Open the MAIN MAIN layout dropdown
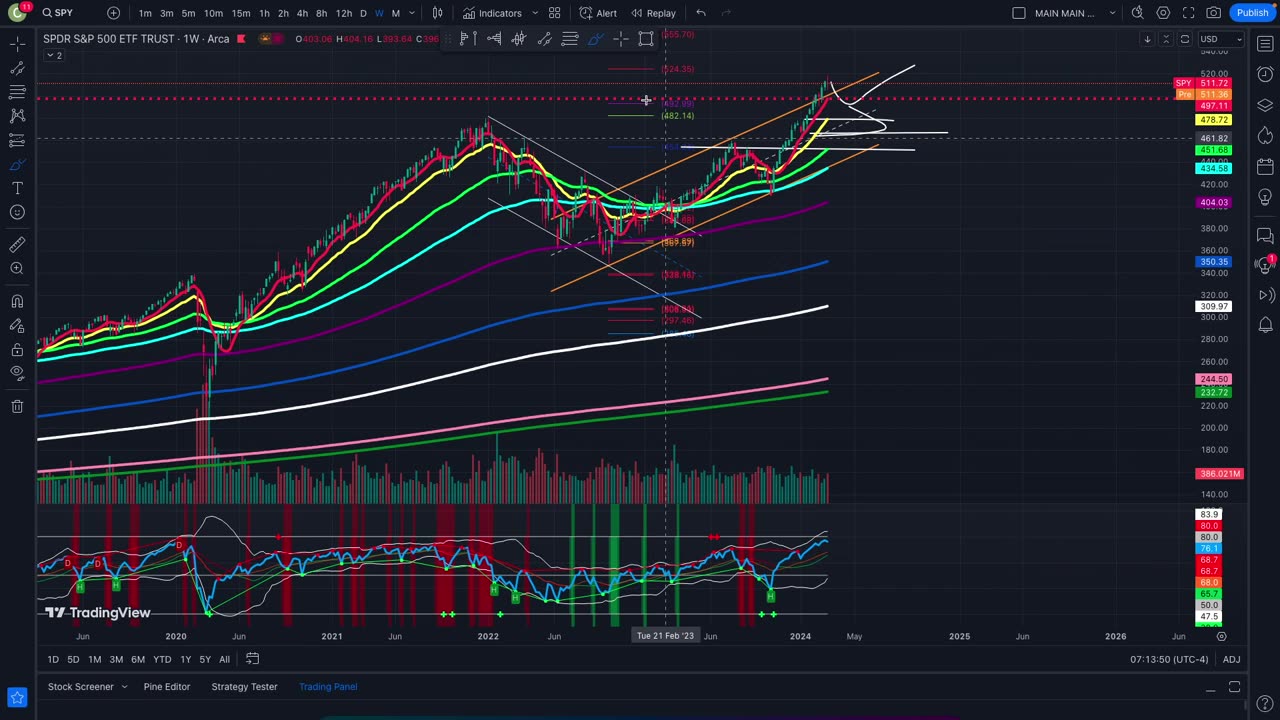This screenshot has width=1280, height=720. (x=1075, y=13)
